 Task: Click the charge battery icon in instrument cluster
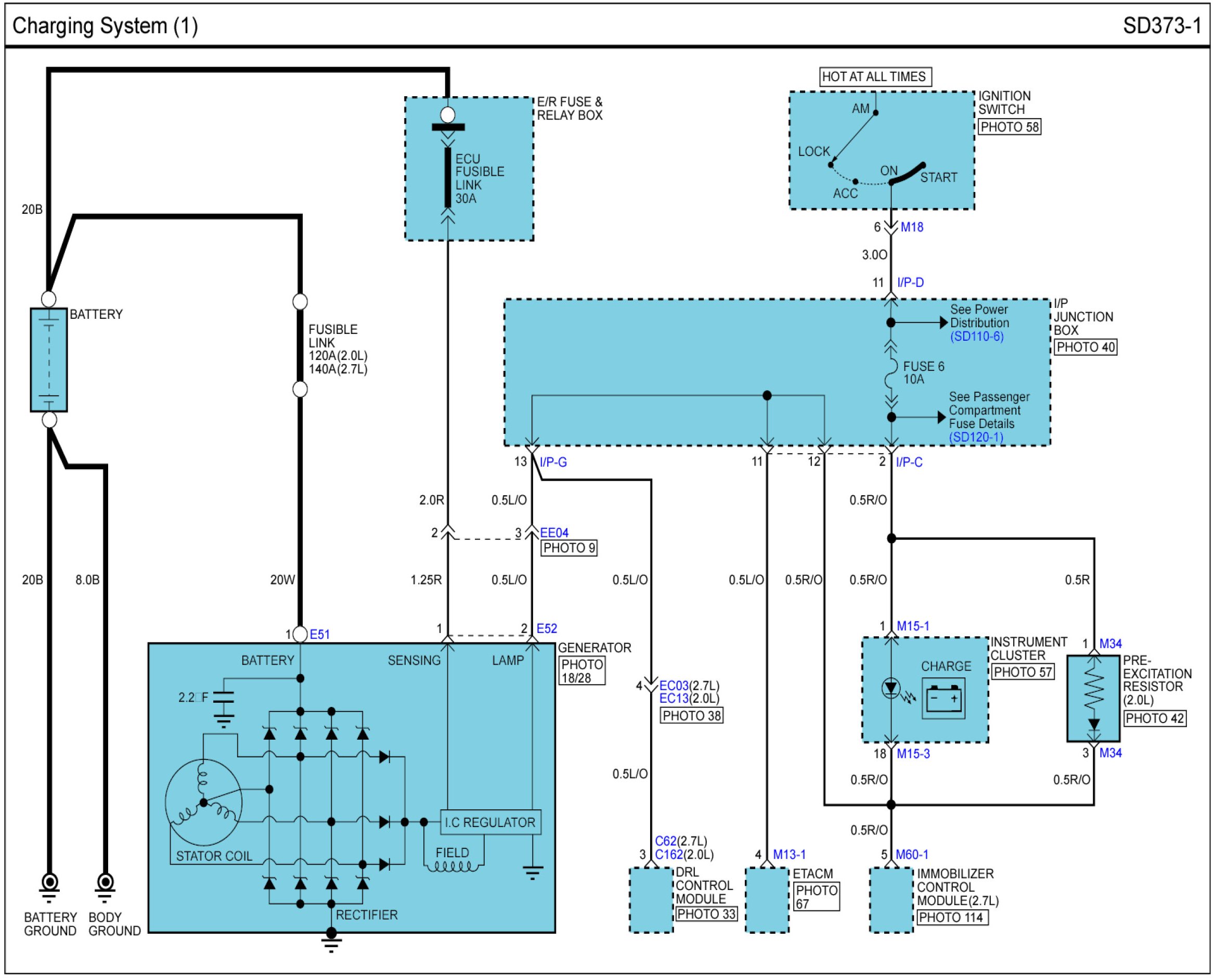pos(943,699)
